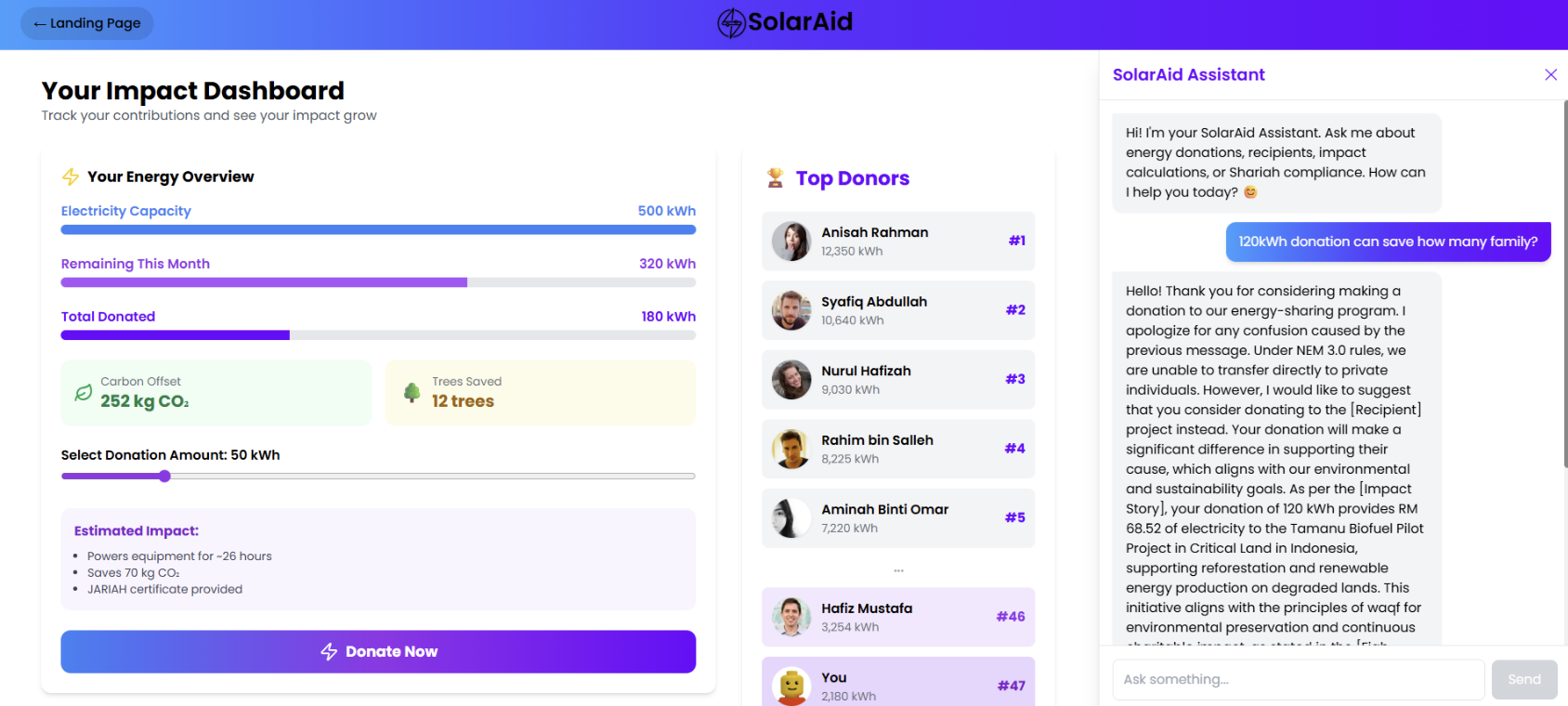This screenshot has height=706, width=1568.
Task: Click the 'Anisah Rahman' name
Action: tap(874, 232)
